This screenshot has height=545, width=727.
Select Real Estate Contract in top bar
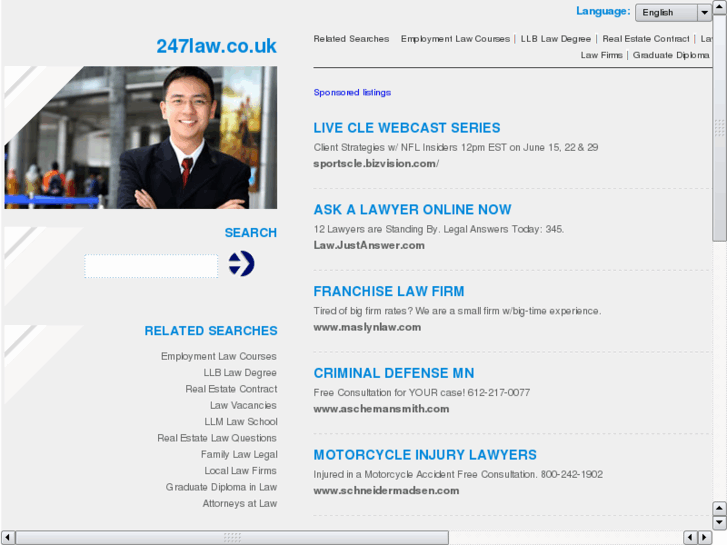click(x=645, y=39)
